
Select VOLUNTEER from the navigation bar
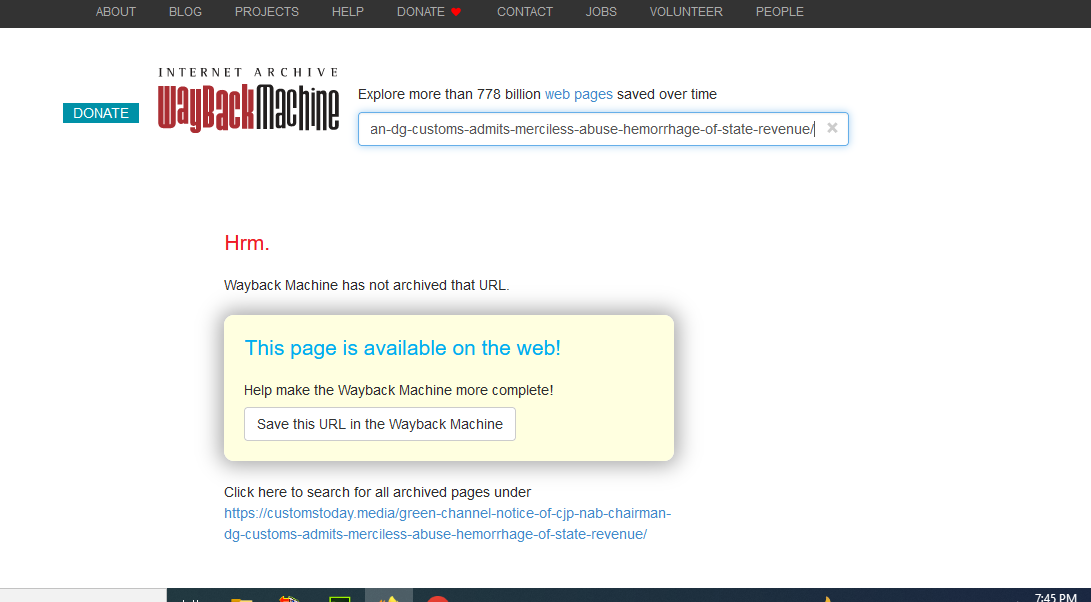click(x=686, y=12)
